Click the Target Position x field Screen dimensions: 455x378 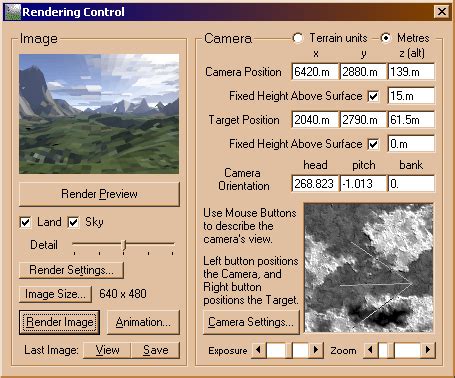pos(315,120)
